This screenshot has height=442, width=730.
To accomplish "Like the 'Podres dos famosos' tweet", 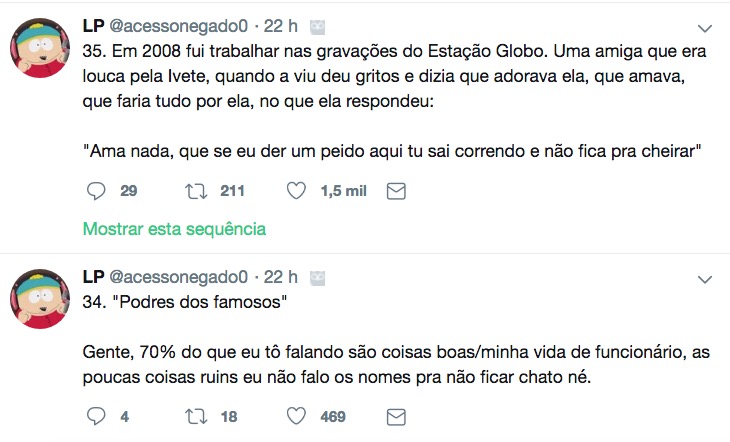I will [x=296, y=415].
